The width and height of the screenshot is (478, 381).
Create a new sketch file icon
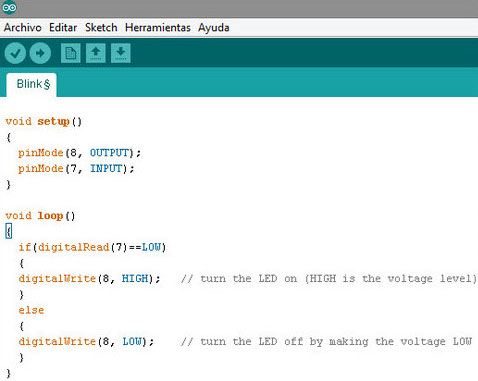click(71, 53)
